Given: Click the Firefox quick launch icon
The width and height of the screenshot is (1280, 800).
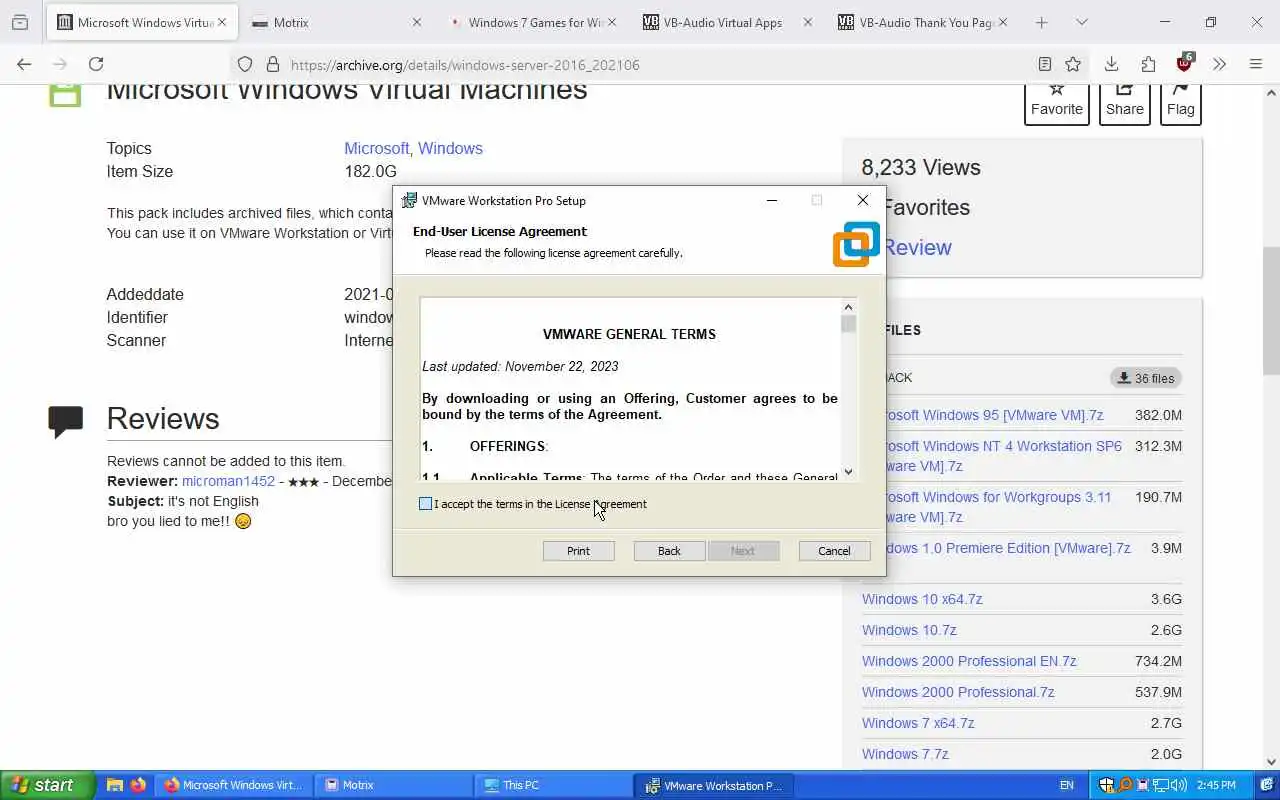Looking at the screenshot, I should pyautogui.click(x=137, y=785).
